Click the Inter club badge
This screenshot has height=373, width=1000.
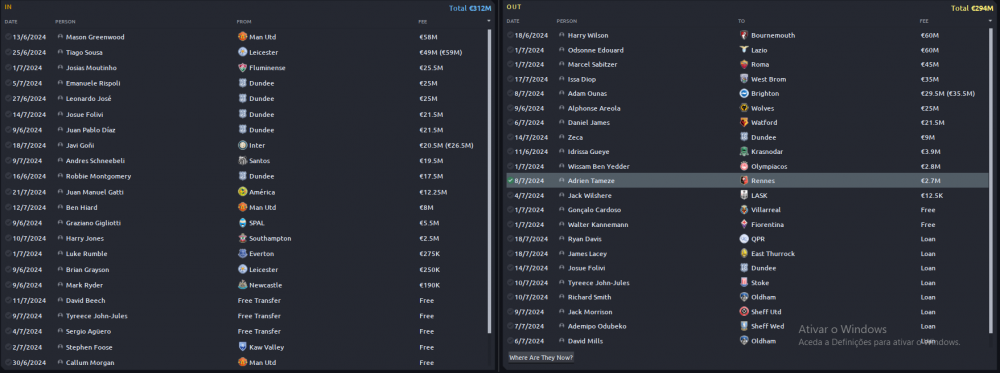[242, 145]
